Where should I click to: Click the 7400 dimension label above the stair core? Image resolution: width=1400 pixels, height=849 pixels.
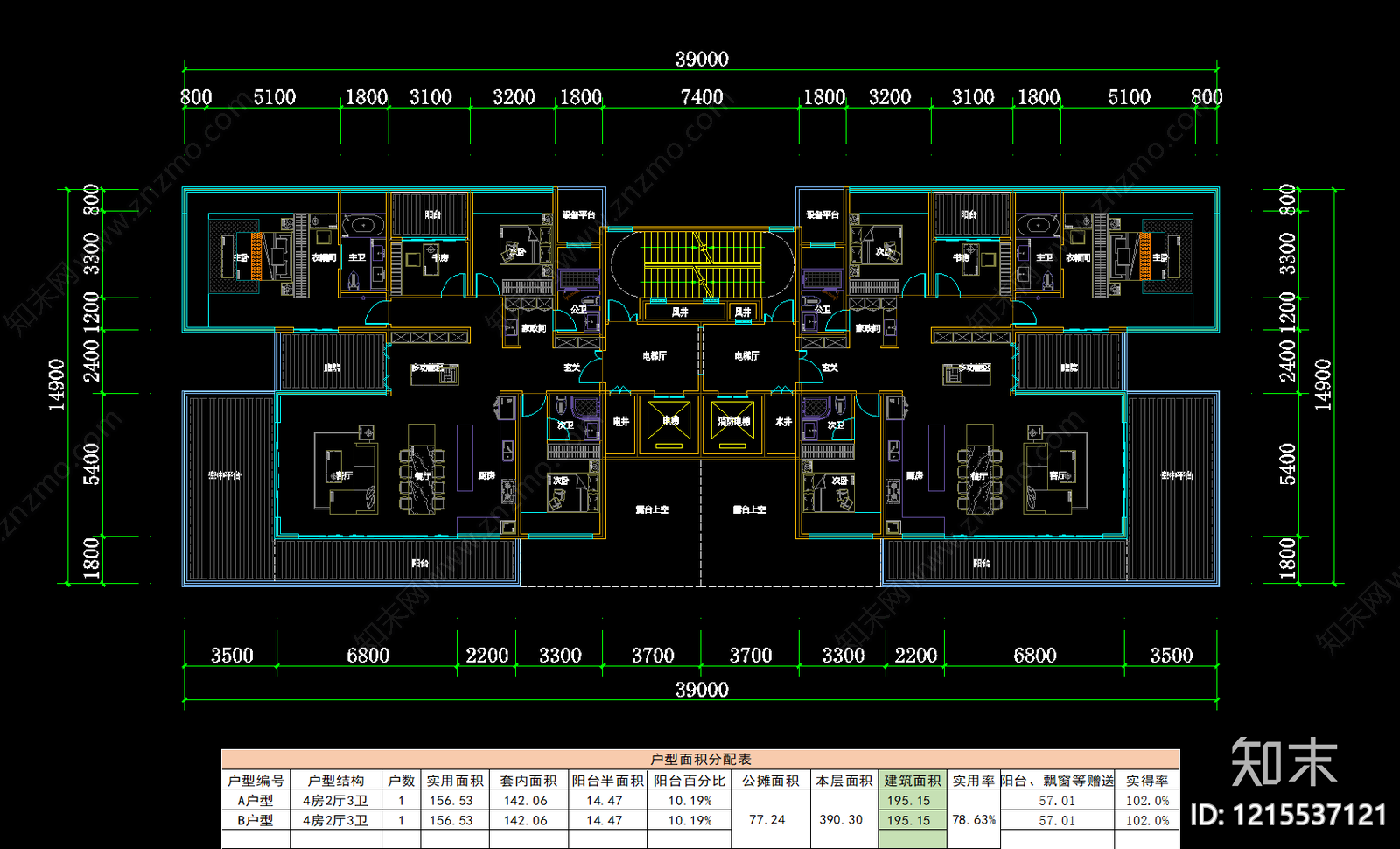click(x=702, y=97)
